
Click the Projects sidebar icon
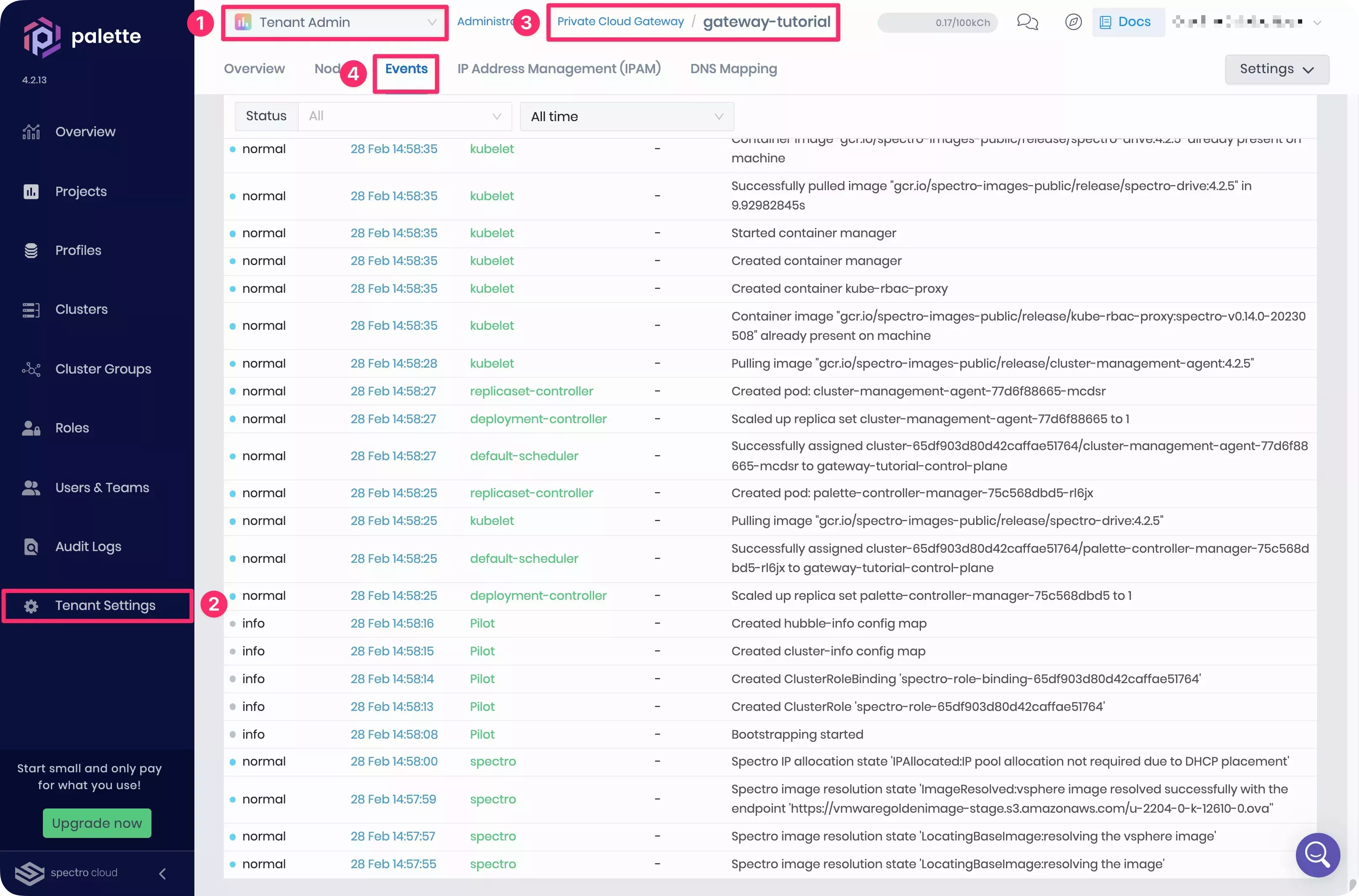point(31,191)
